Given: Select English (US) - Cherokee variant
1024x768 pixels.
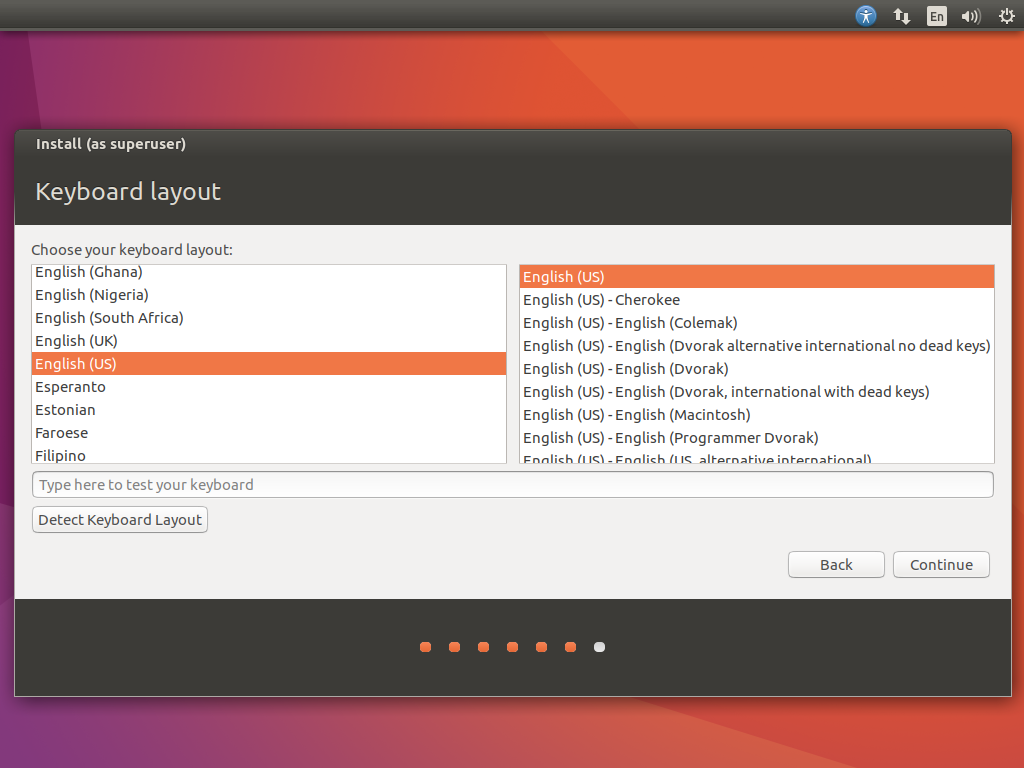Looking at the screenshot, I should click(x=756, y=300).
